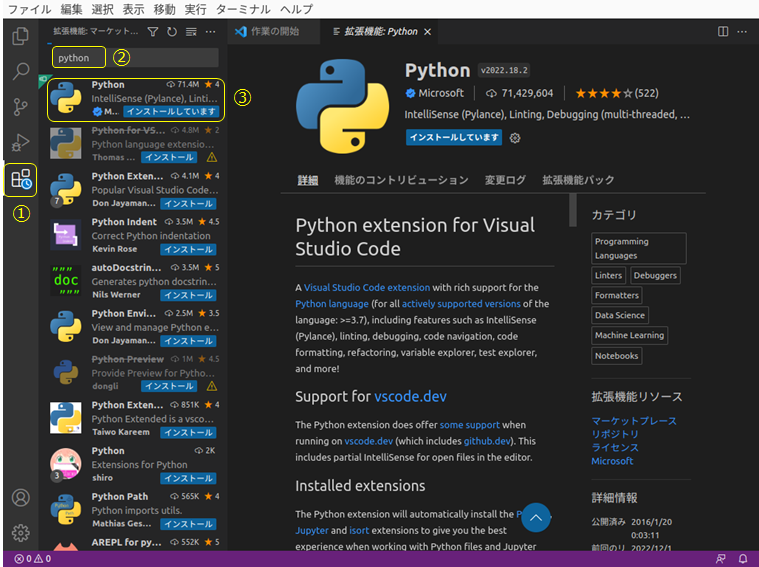Switch to the 変更ログ tab
Image resolution: width=759 pixels, height=567 pixels.
tap(505, 180)
